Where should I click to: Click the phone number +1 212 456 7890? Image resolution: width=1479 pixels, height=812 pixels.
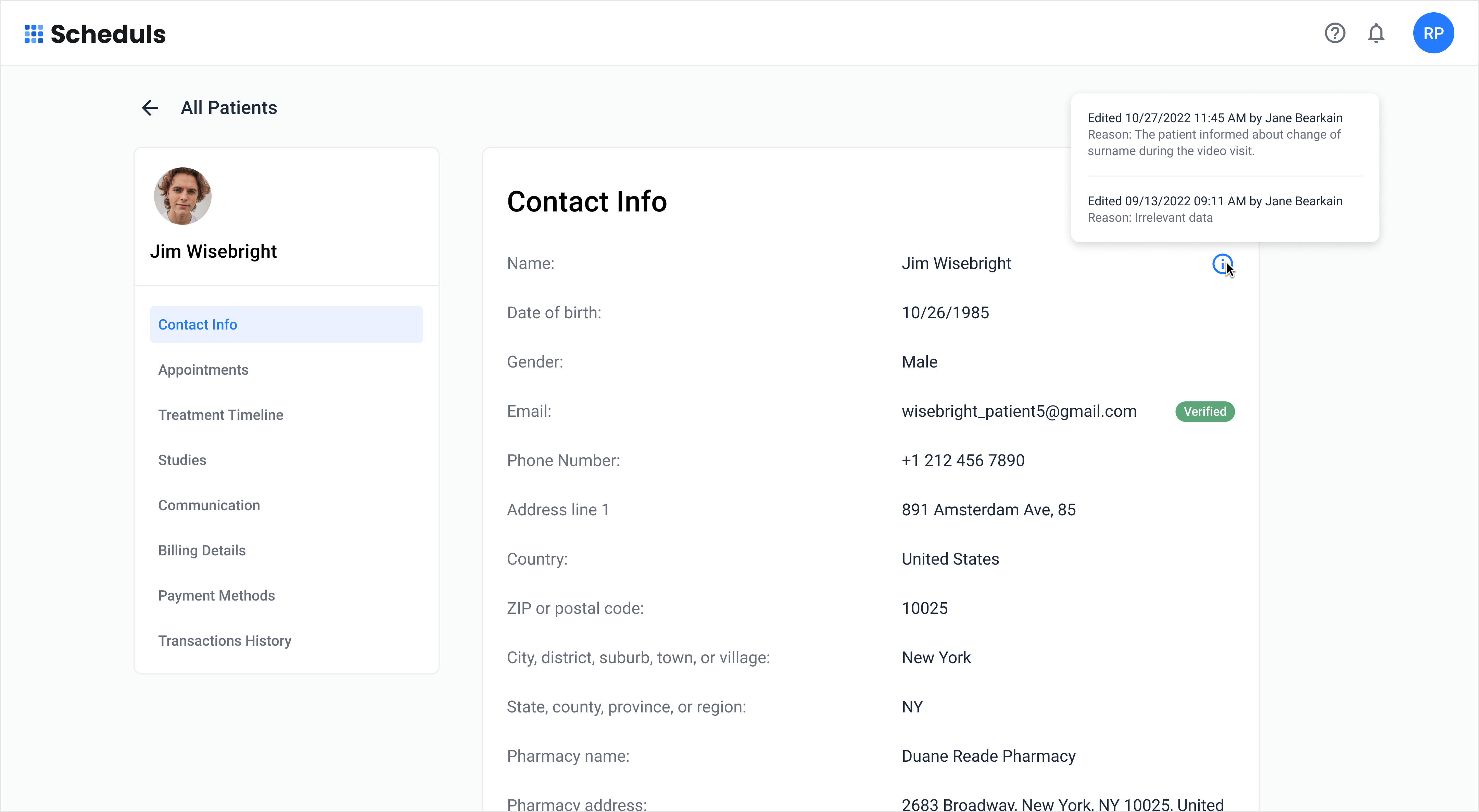[963, 461]
